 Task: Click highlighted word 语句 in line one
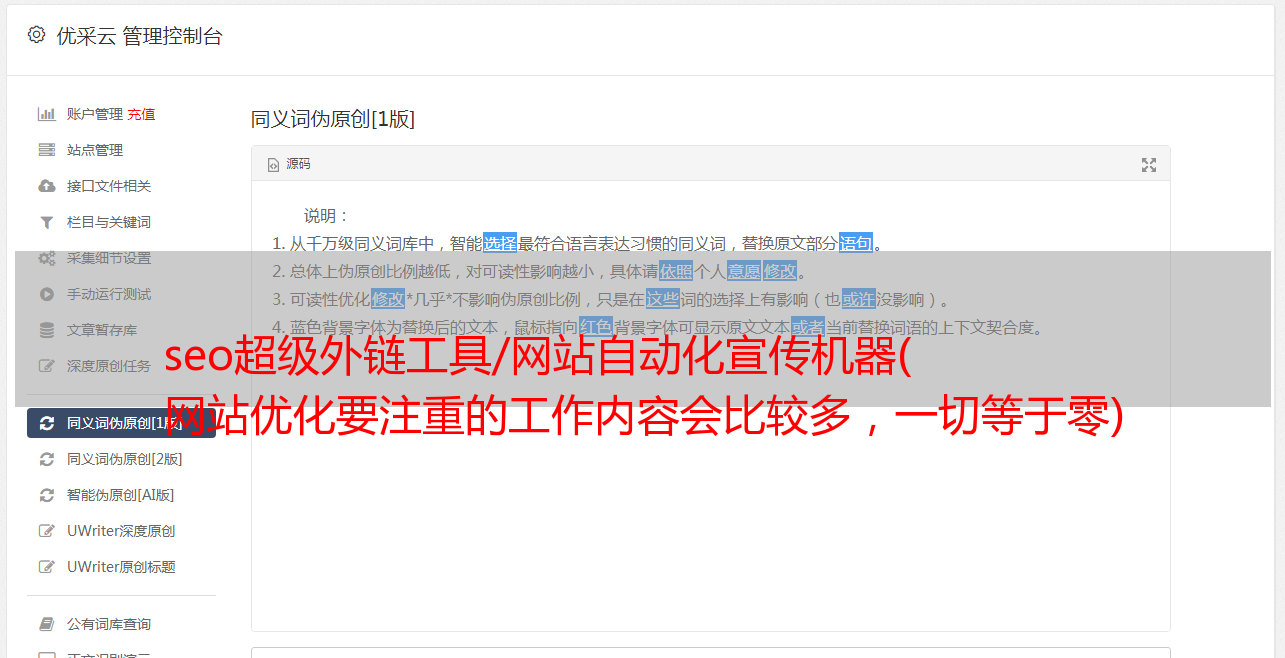point(856,243)
